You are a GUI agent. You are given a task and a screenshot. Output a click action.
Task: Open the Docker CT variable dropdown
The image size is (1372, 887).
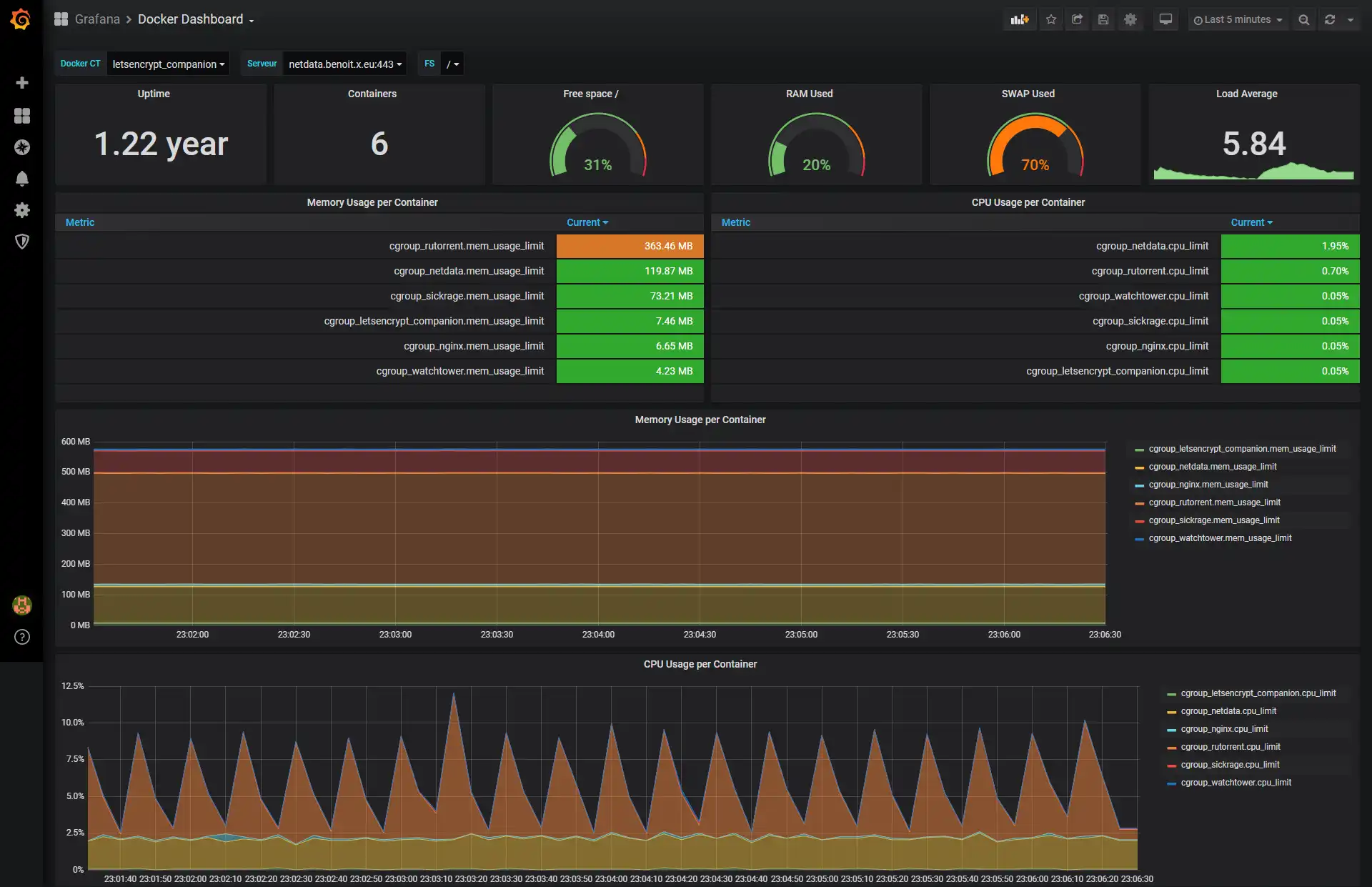click(x=168, y=64)
